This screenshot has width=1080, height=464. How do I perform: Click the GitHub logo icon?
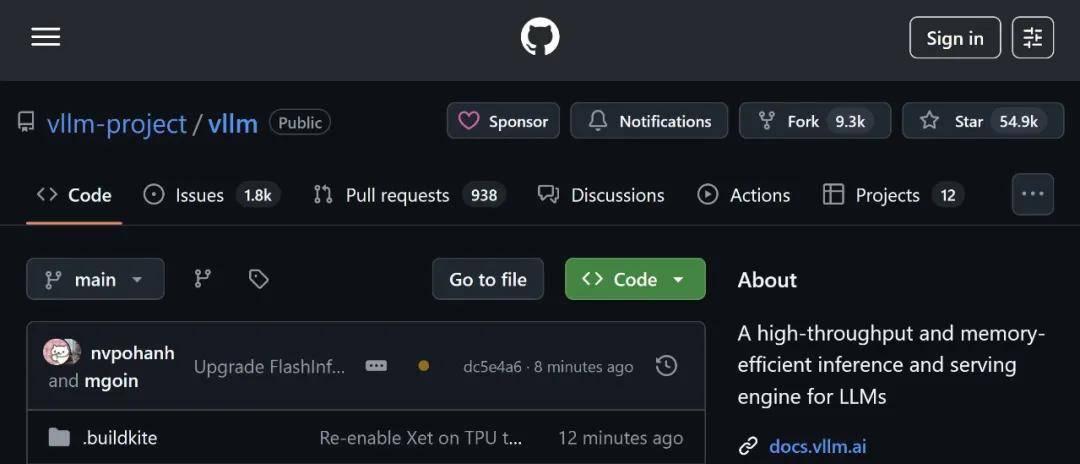(540, 37)
